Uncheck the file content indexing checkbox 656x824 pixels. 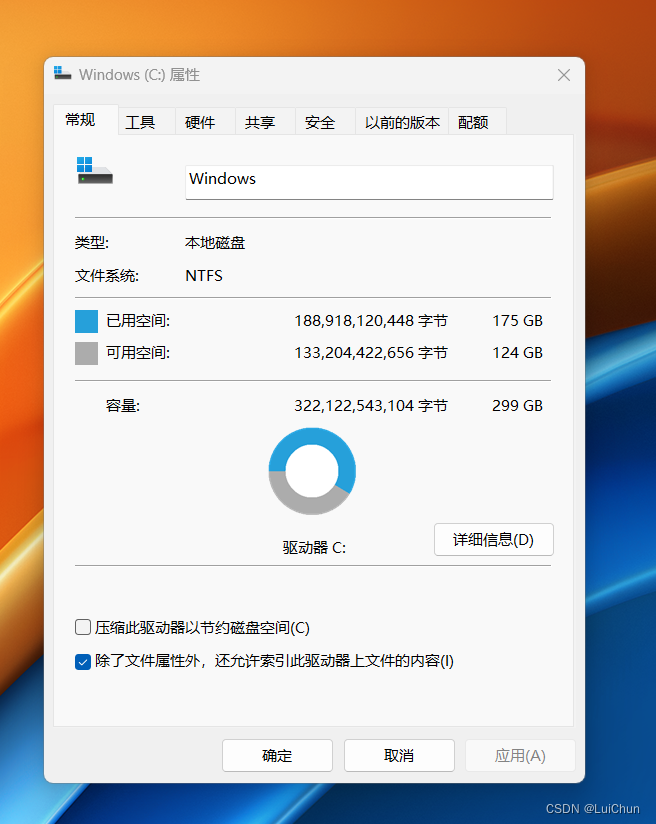(x=83, y=661)
